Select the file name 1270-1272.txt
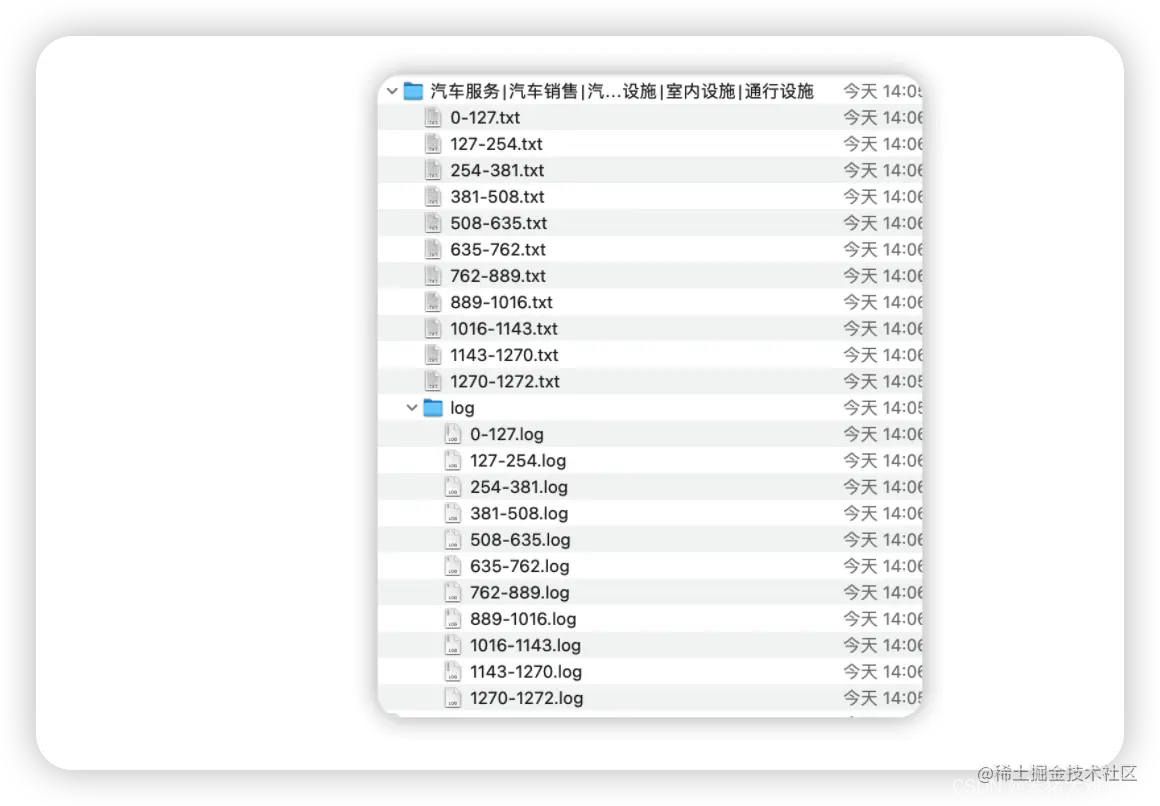This screenshot has height=806, width=1160. pyautogui.click(x=505, y=381)
